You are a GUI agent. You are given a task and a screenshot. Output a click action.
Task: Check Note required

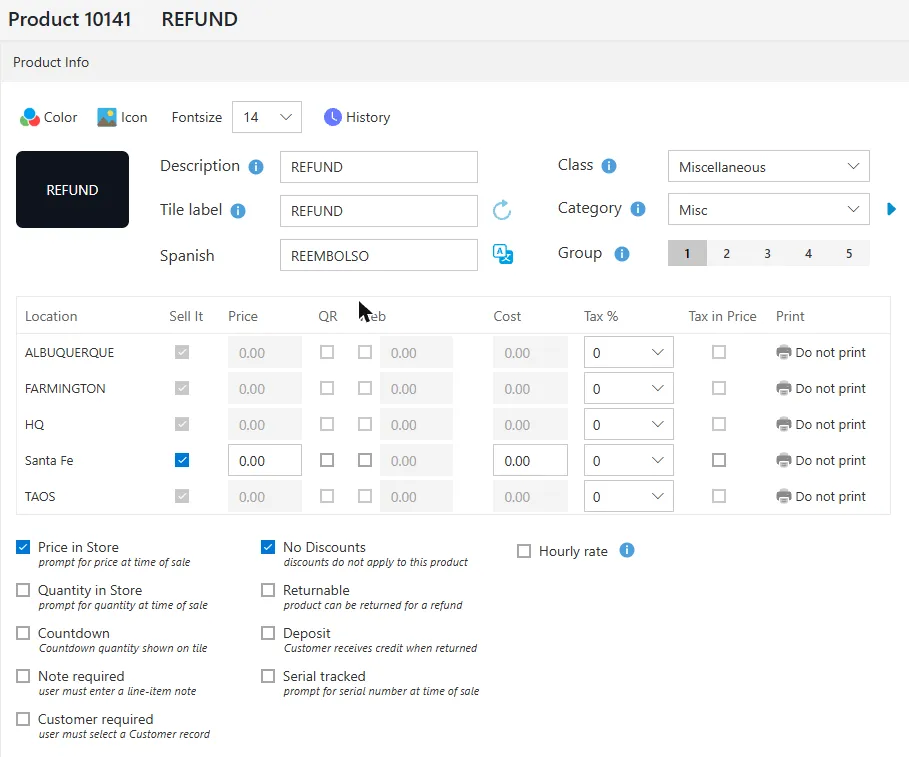pyautogui.click(x=23, y=676)
